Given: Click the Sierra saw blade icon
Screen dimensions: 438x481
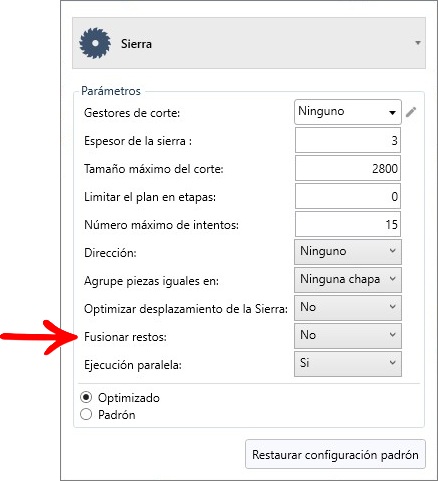Looking at the screenshot, I should 95,43.
